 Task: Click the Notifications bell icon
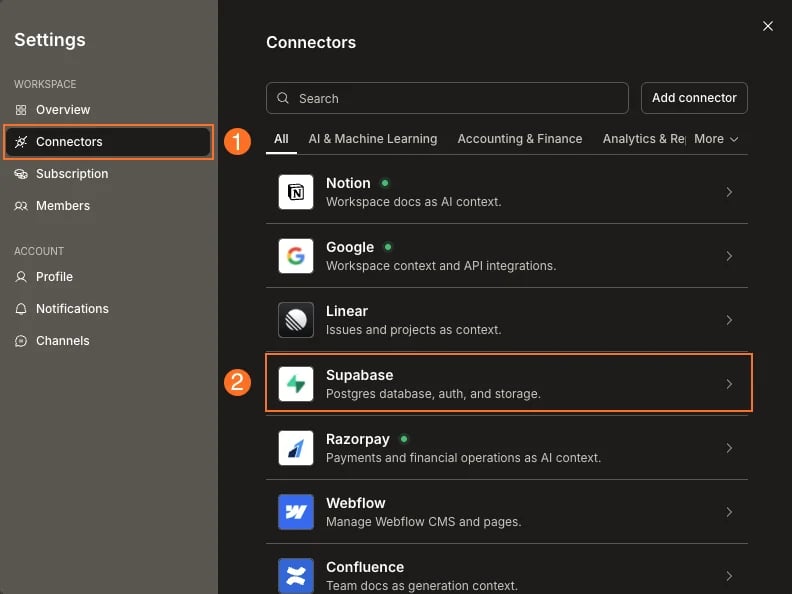click(x=21, y=309)
